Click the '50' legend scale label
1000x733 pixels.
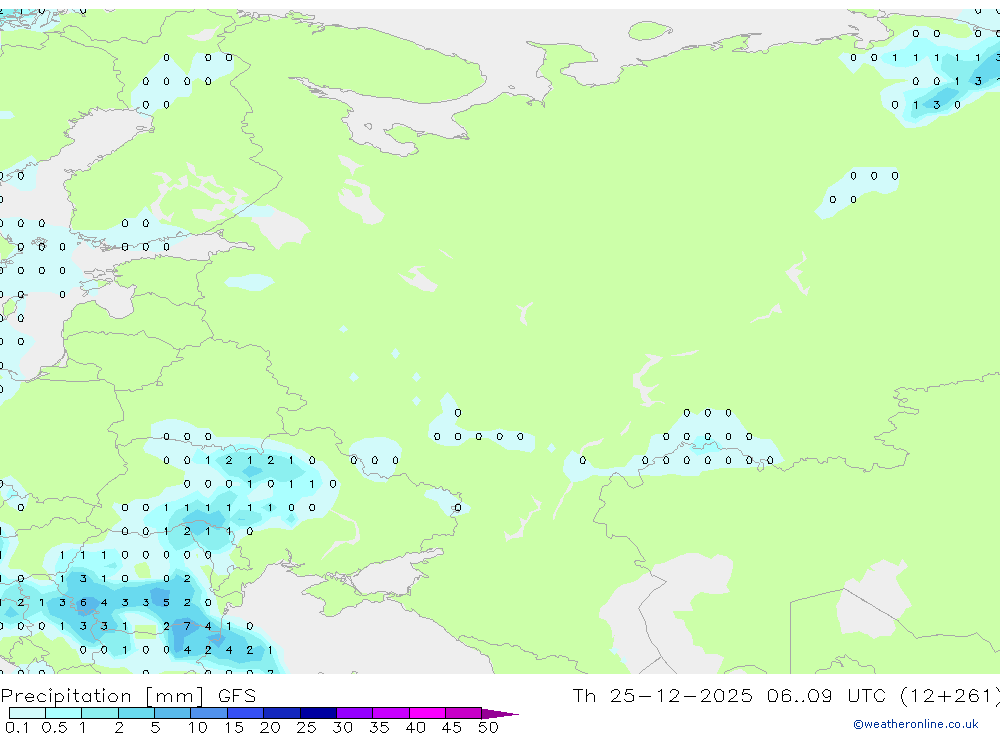pos(488,727)
